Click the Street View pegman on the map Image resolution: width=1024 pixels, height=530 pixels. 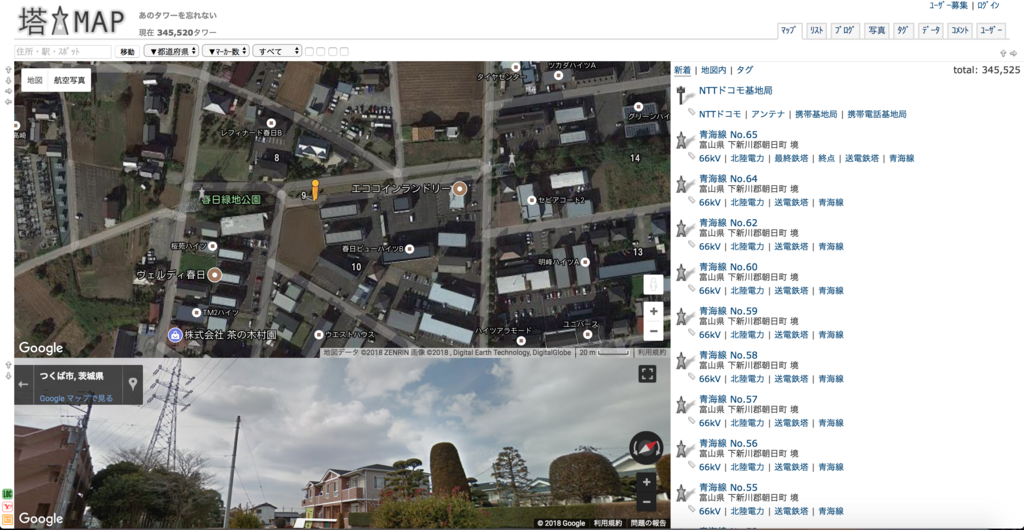click(x=654, y=285)
